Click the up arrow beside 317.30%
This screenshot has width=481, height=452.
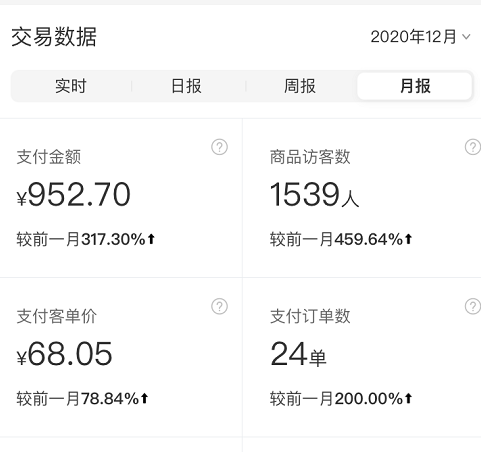[x=151, y=239]
